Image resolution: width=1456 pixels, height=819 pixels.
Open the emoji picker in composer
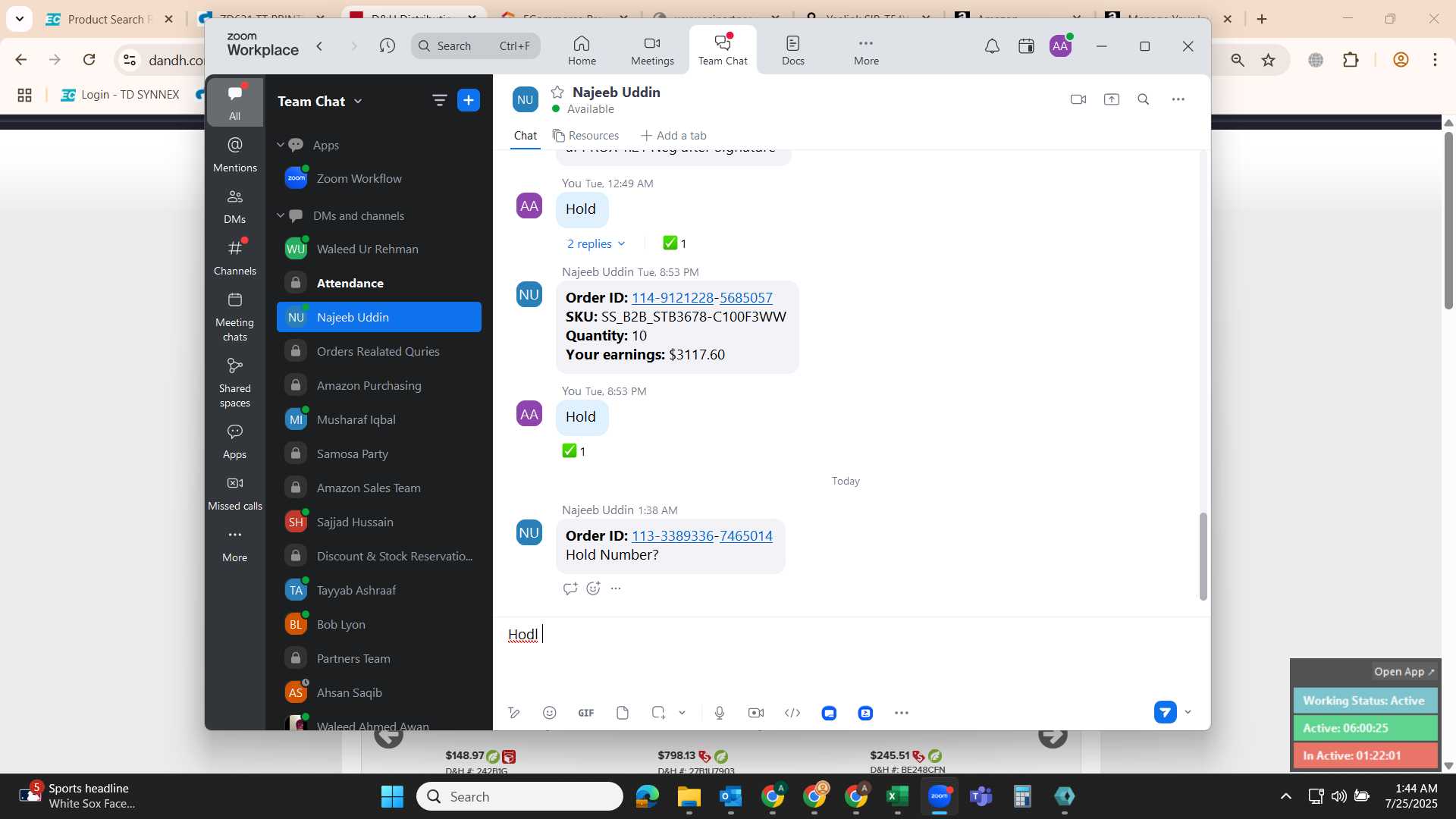(x=550, y=713)
